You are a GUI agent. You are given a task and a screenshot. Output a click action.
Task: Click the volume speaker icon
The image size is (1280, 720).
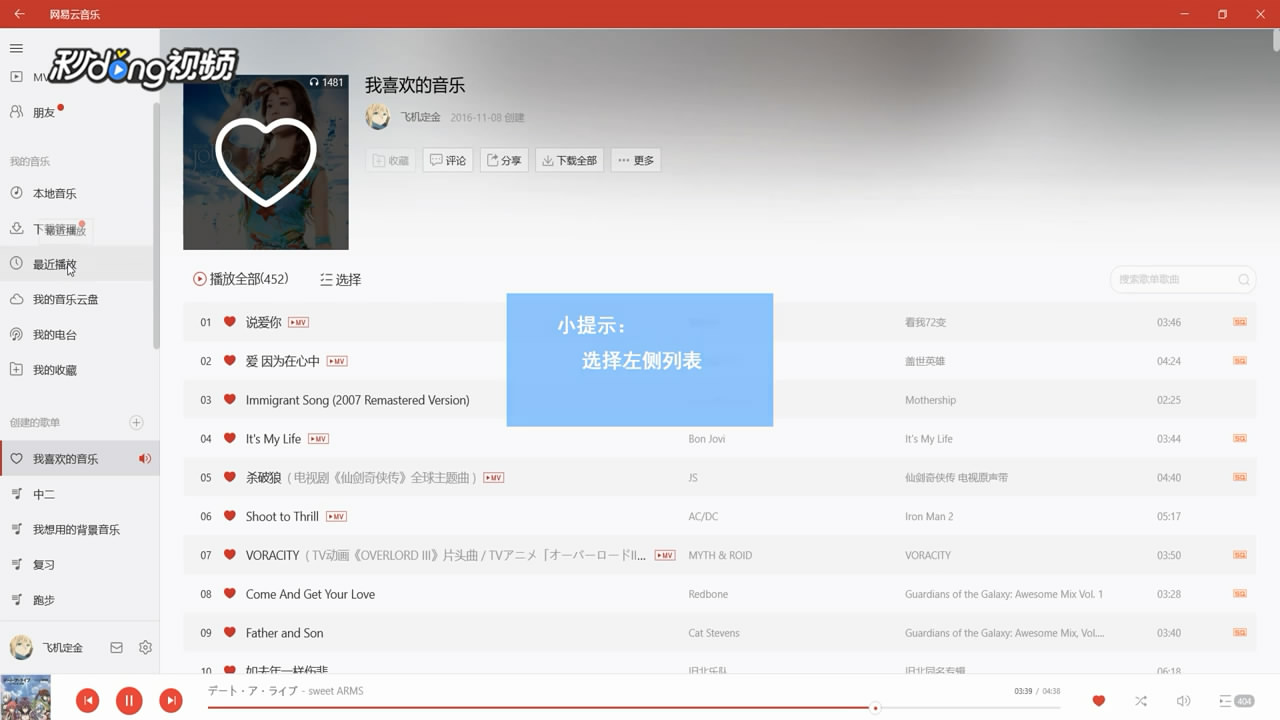coord(1184,701)
